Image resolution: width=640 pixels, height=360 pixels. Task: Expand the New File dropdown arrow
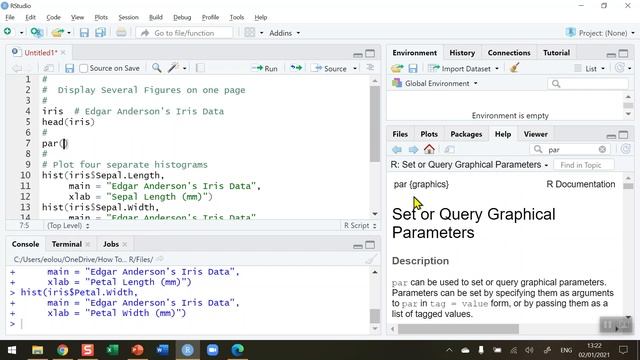pos(21,33)
